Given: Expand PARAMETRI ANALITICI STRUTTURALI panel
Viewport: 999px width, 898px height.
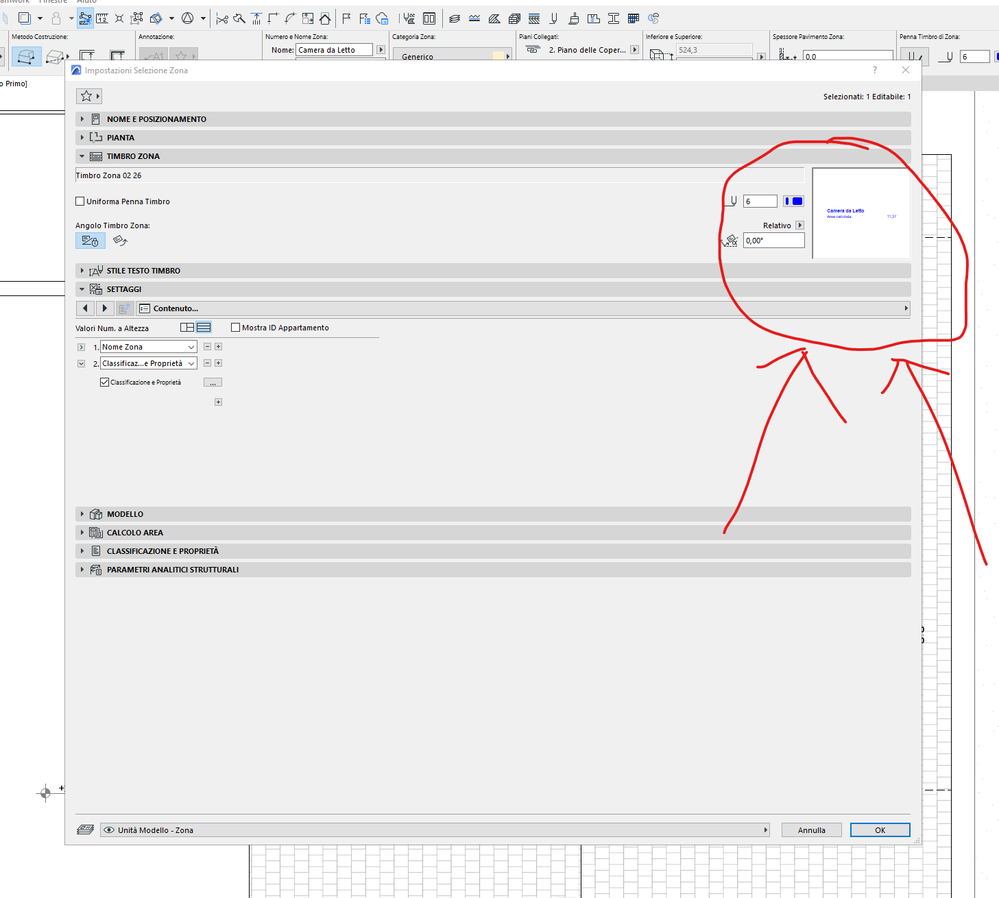Looking at the screenshot, I should click(493, 570).
